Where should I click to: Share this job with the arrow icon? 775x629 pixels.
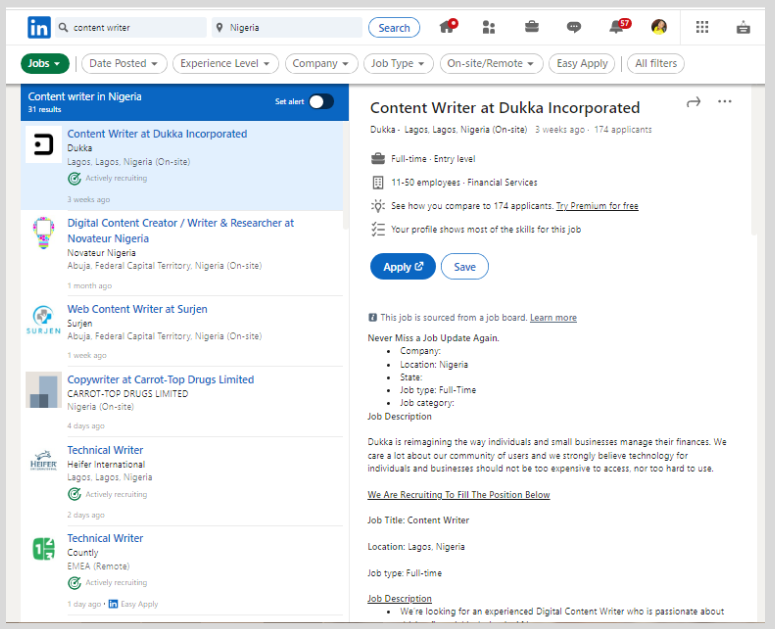click(x=693, y=102)
